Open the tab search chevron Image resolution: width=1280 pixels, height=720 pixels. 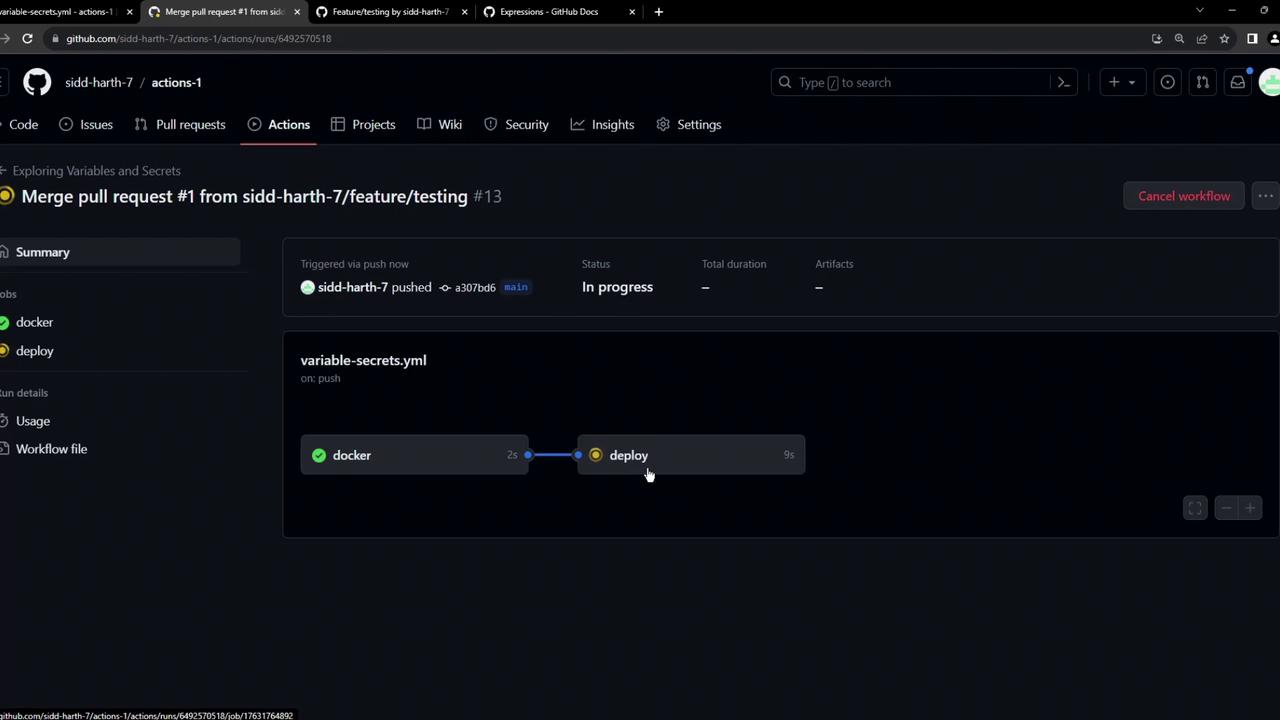(x=1200, y=11)
